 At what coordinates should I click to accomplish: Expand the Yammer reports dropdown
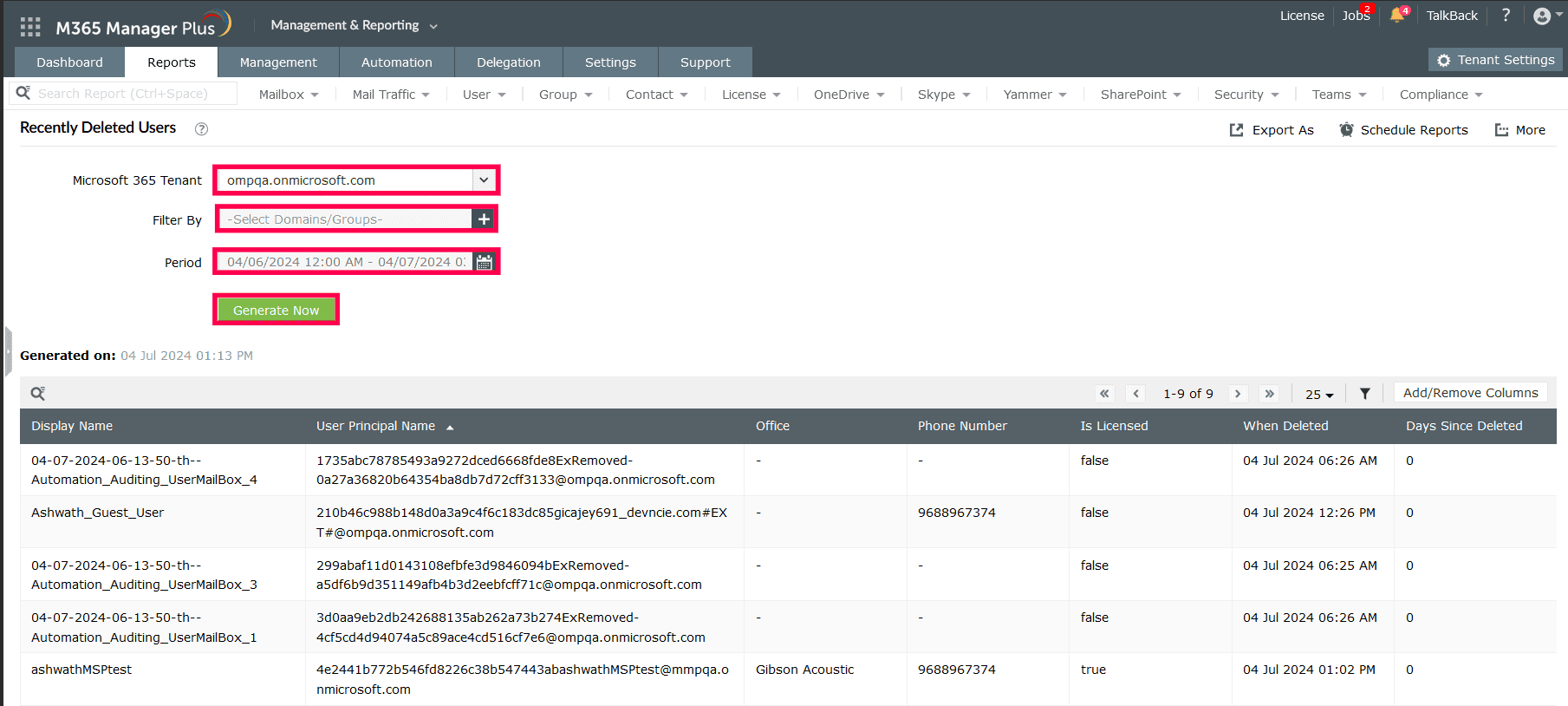click(x=1034, y=95)
